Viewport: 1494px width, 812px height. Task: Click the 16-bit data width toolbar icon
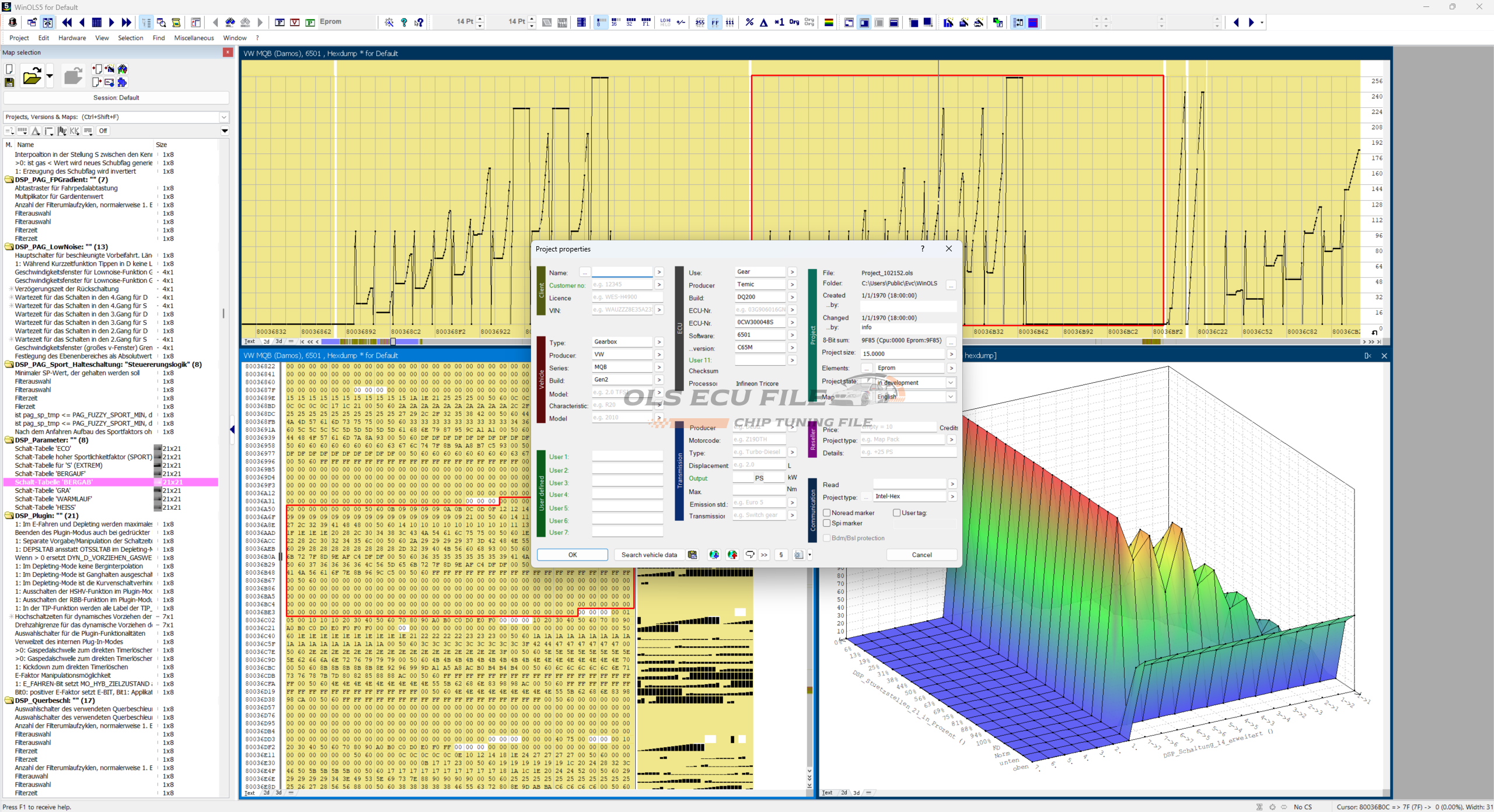pyautogui.click(x=615, y=22)
